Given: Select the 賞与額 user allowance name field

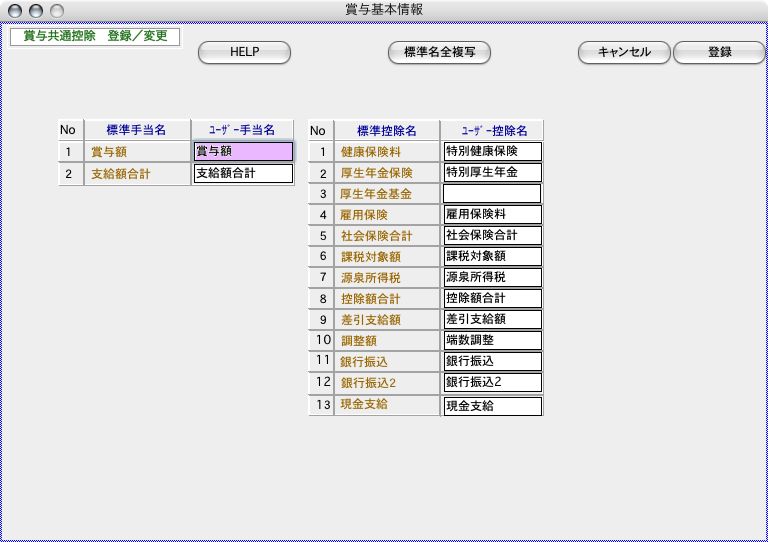Looking at the screenshot, I should 243,152.
